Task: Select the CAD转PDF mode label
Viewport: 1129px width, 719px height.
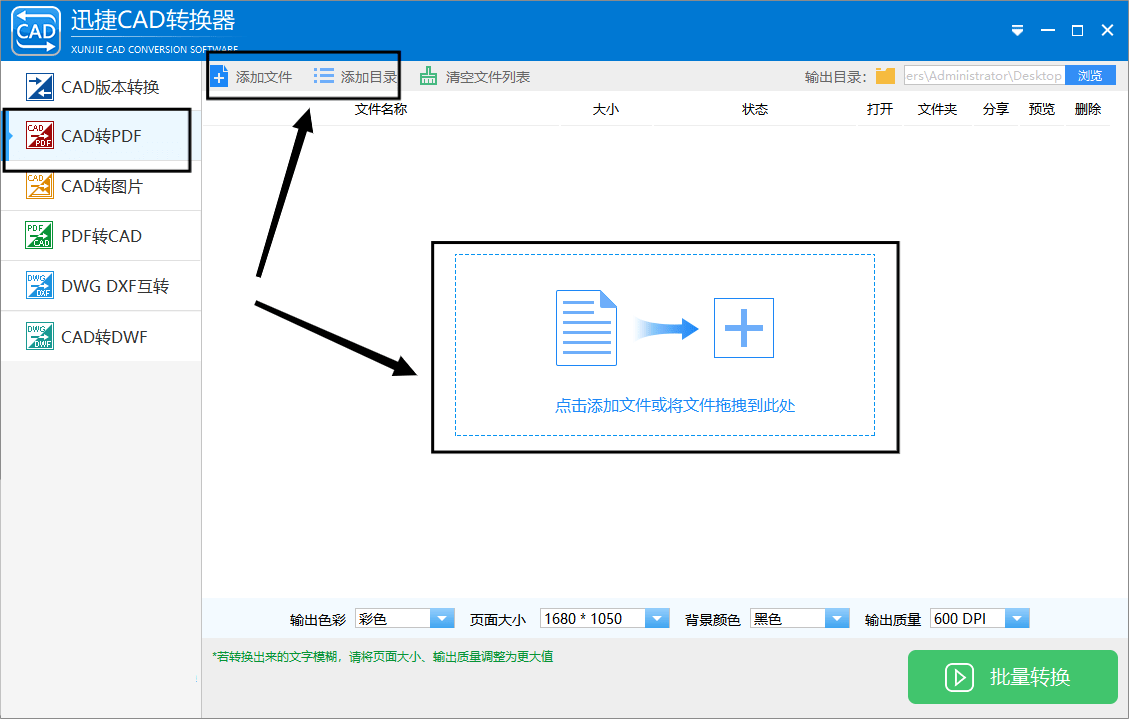Action: (x=102, y=136)
